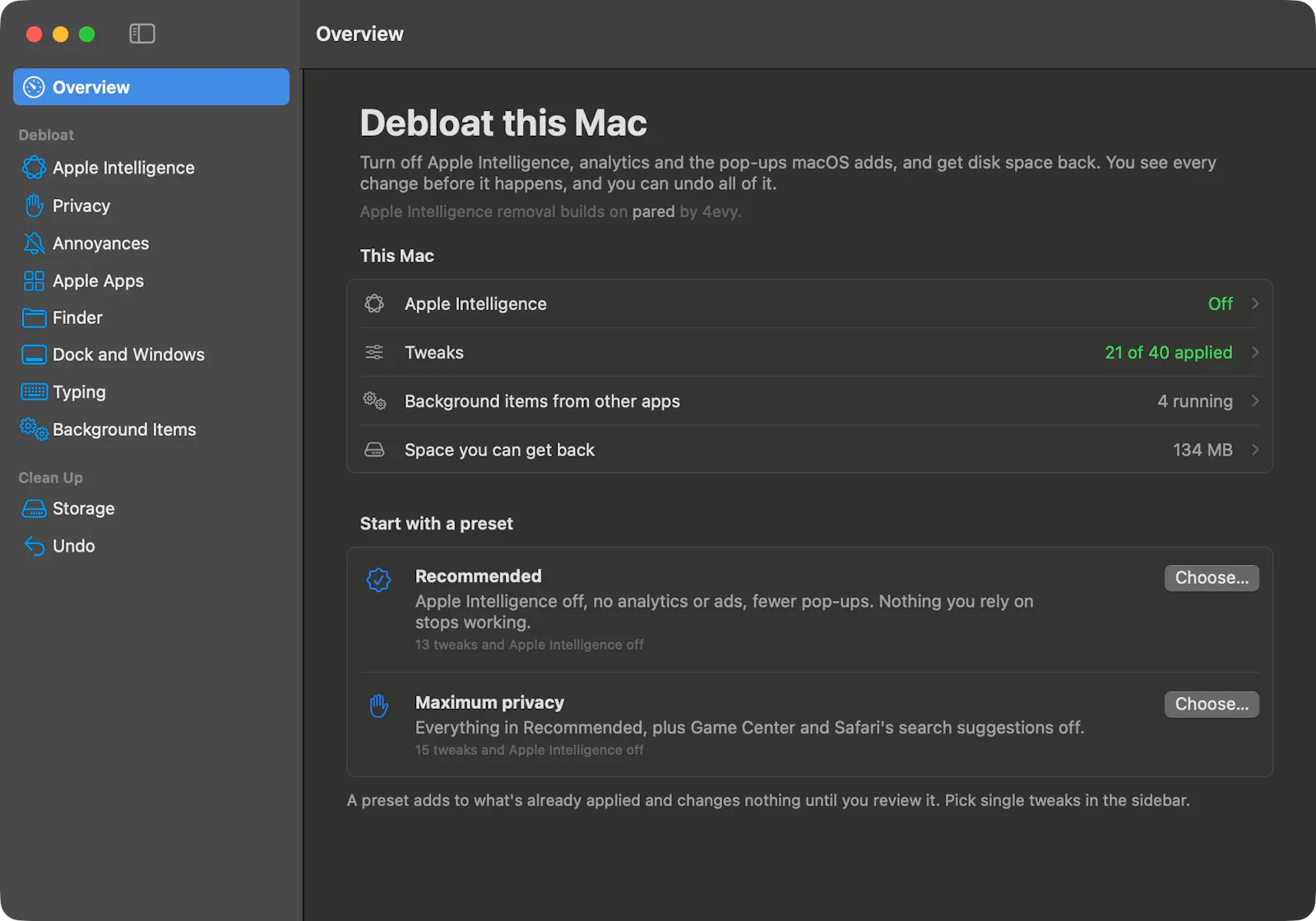
Task: Click the Typing keyboard icon
Action: click(34, 391)
